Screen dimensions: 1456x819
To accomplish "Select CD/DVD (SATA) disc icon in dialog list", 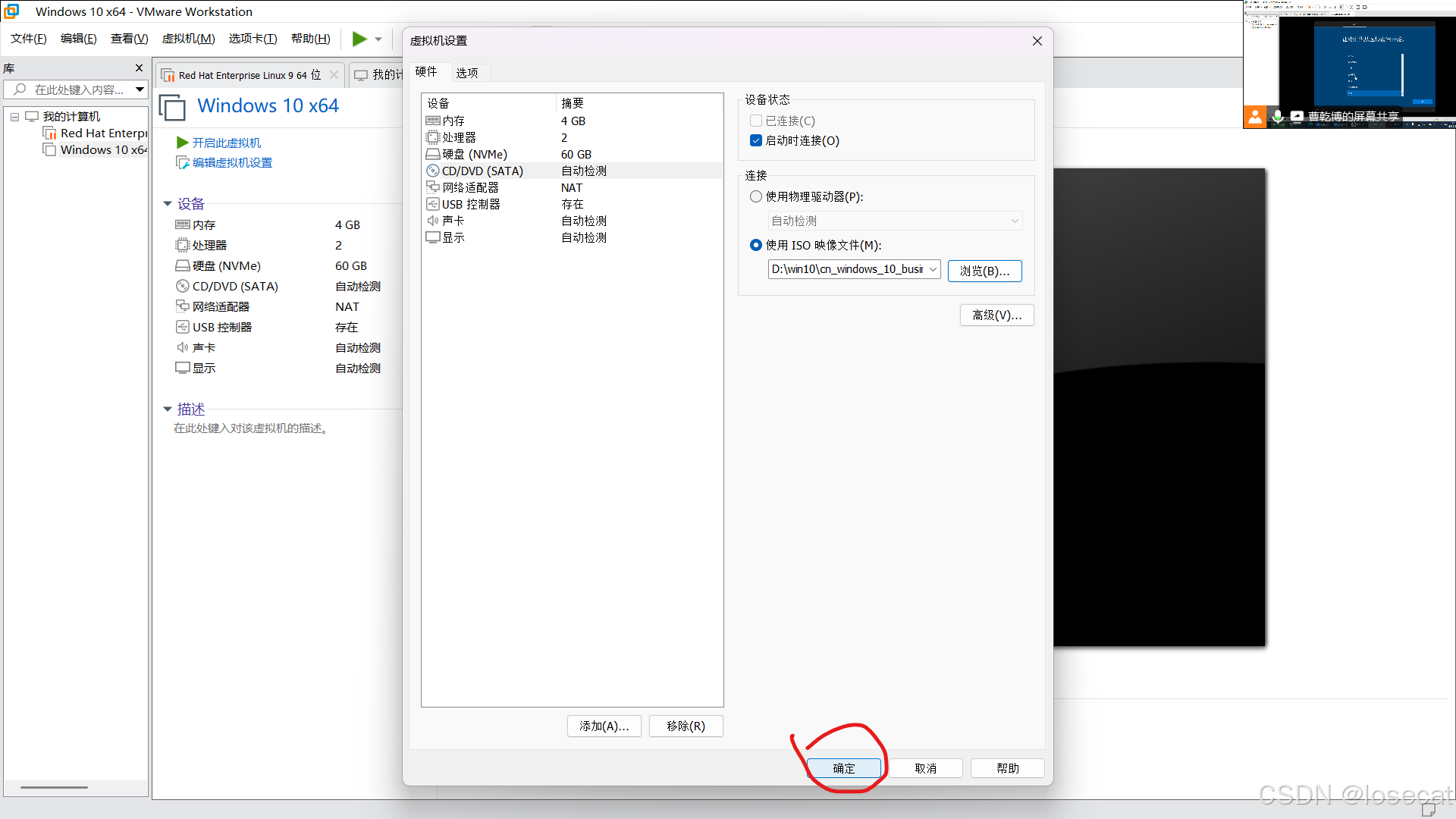I will (433, 171).
